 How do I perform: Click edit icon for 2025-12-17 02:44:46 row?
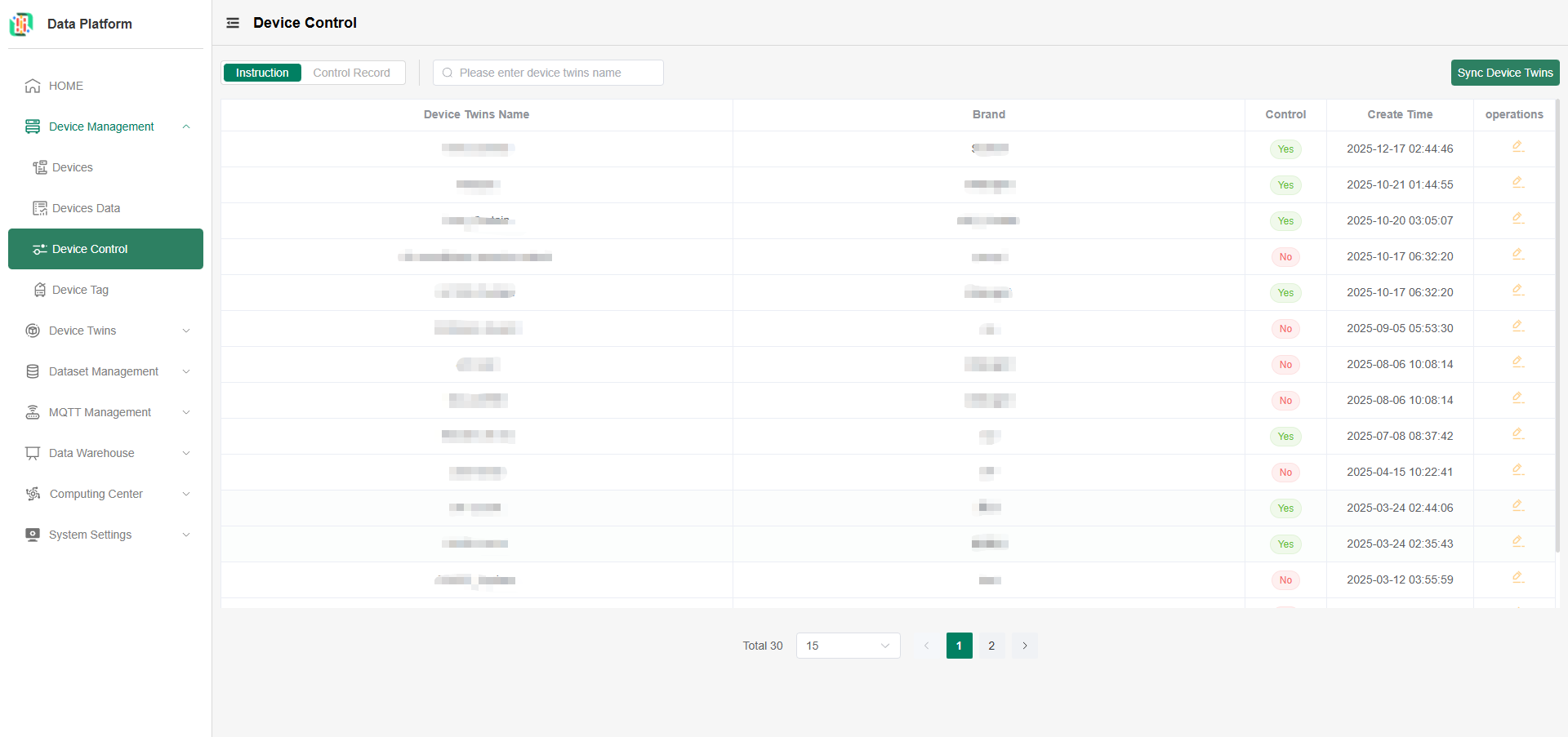(x=1517, y=147)
